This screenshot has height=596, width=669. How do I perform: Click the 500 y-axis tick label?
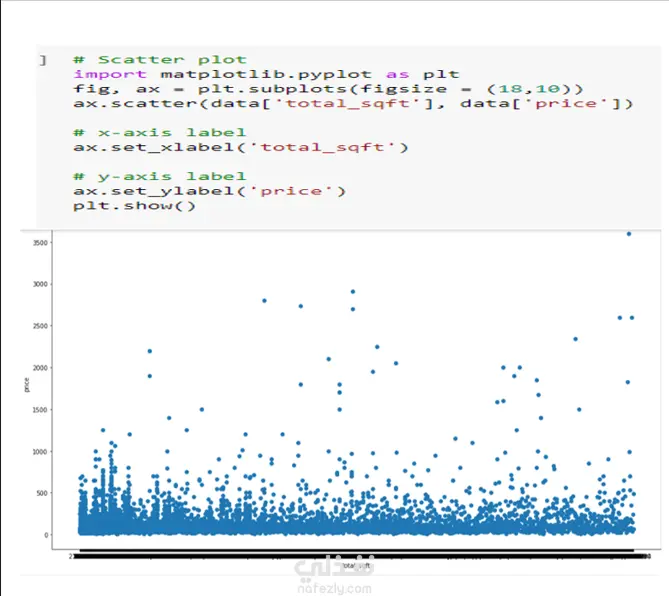pos(41,493)
